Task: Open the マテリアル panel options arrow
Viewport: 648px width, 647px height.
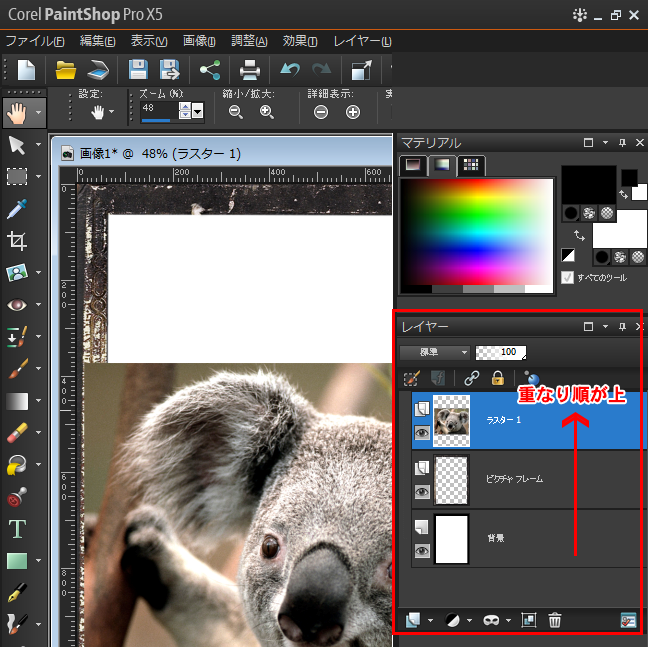Action: click(605, 143)
